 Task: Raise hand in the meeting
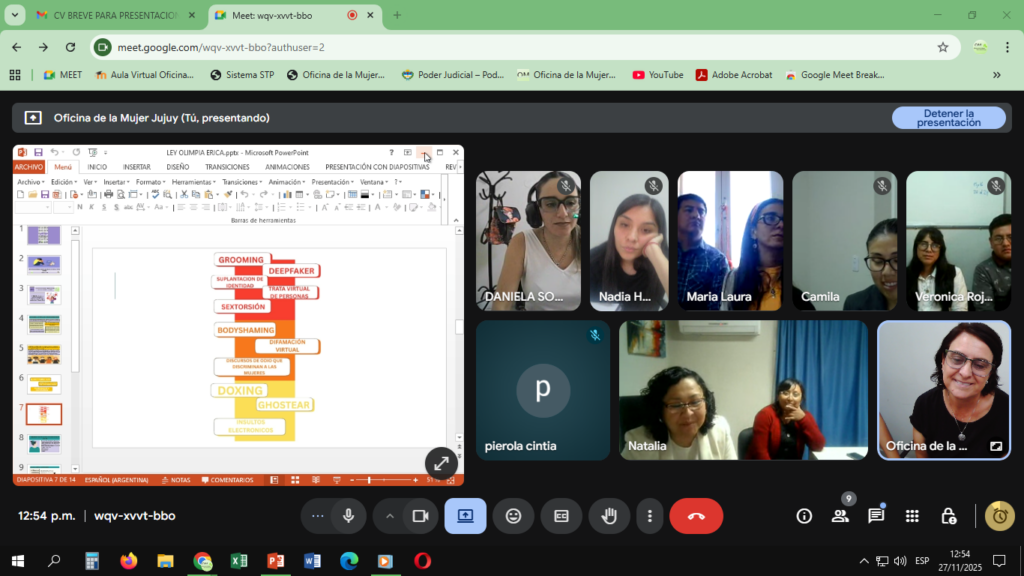coord(609,516)
